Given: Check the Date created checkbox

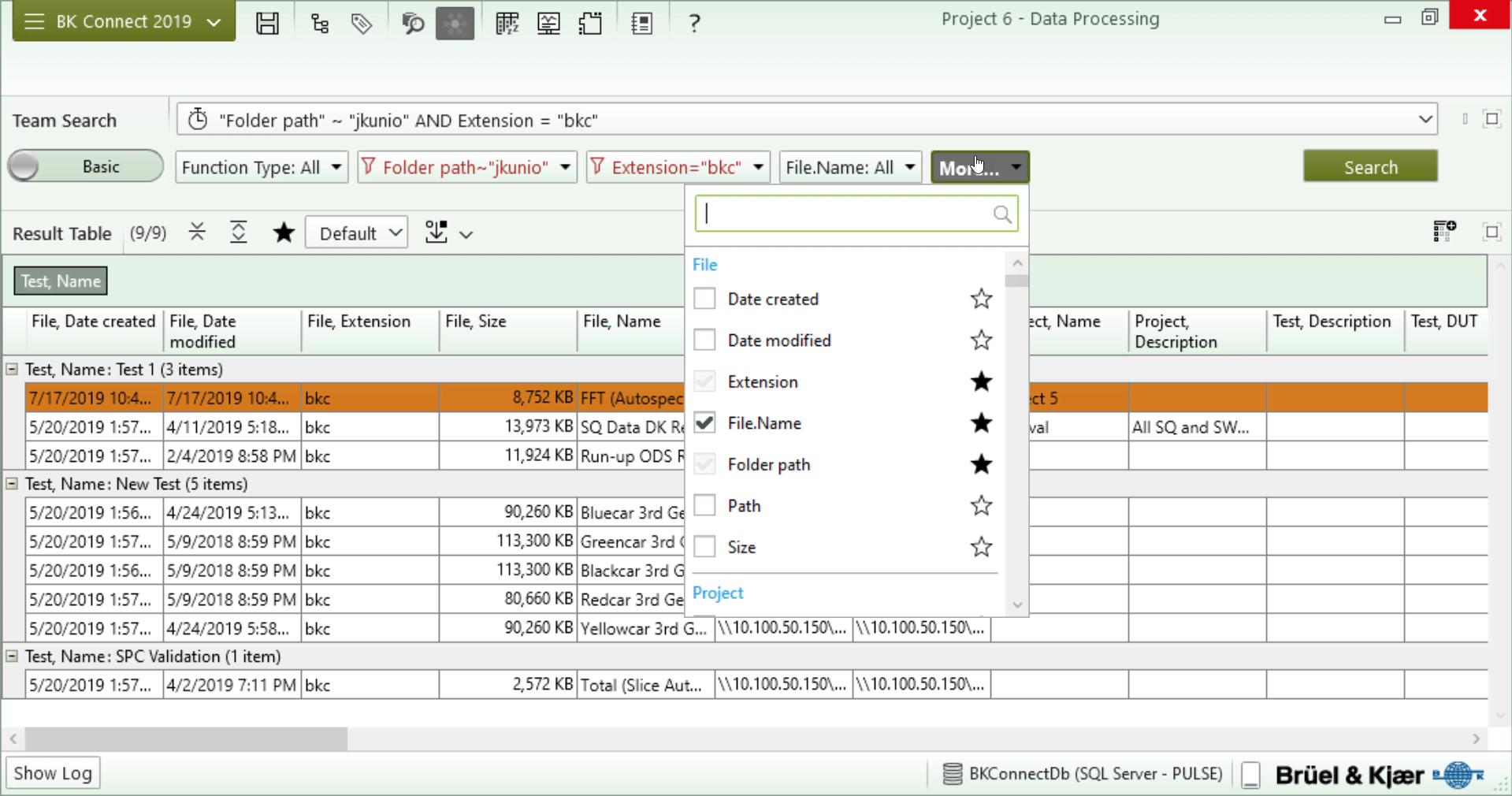Looking at the screenshot, I should 704,299.
